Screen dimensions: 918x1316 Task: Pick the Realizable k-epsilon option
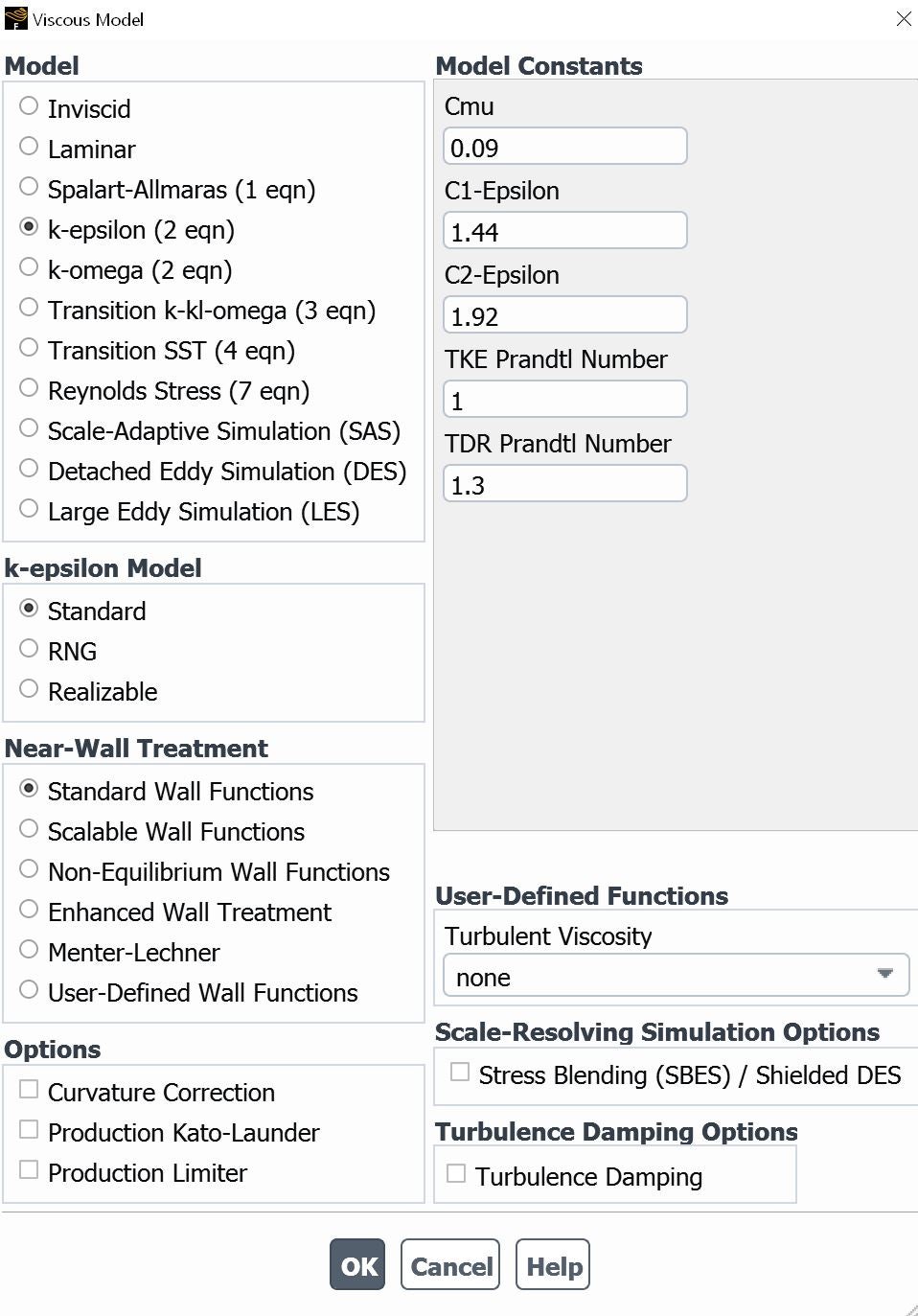[x=29, y=689]
